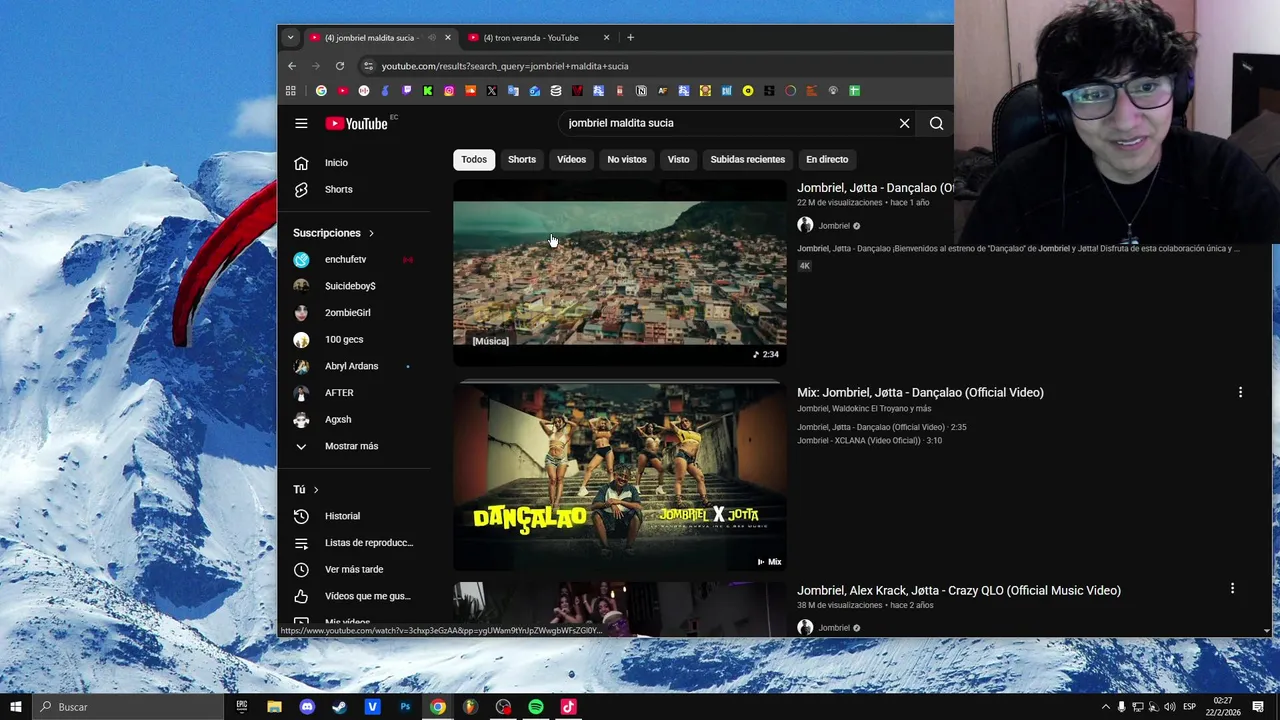
Task: Select the Todos filter chip
Action: 474,160
